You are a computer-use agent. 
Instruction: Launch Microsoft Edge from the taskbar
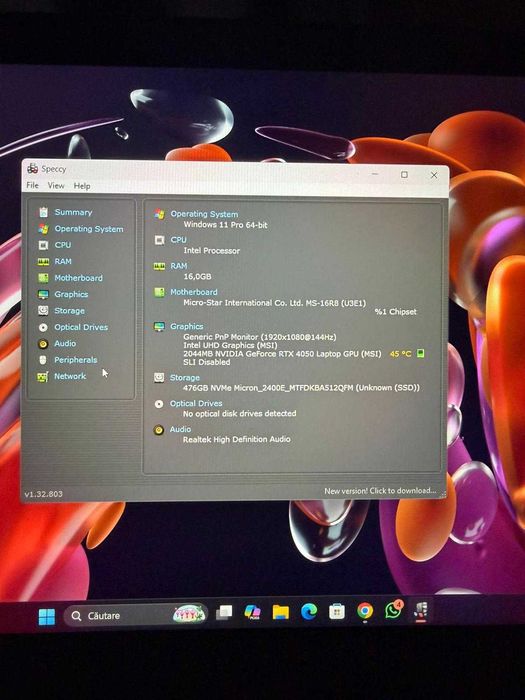pyautogui.click(x=309, y=611)
